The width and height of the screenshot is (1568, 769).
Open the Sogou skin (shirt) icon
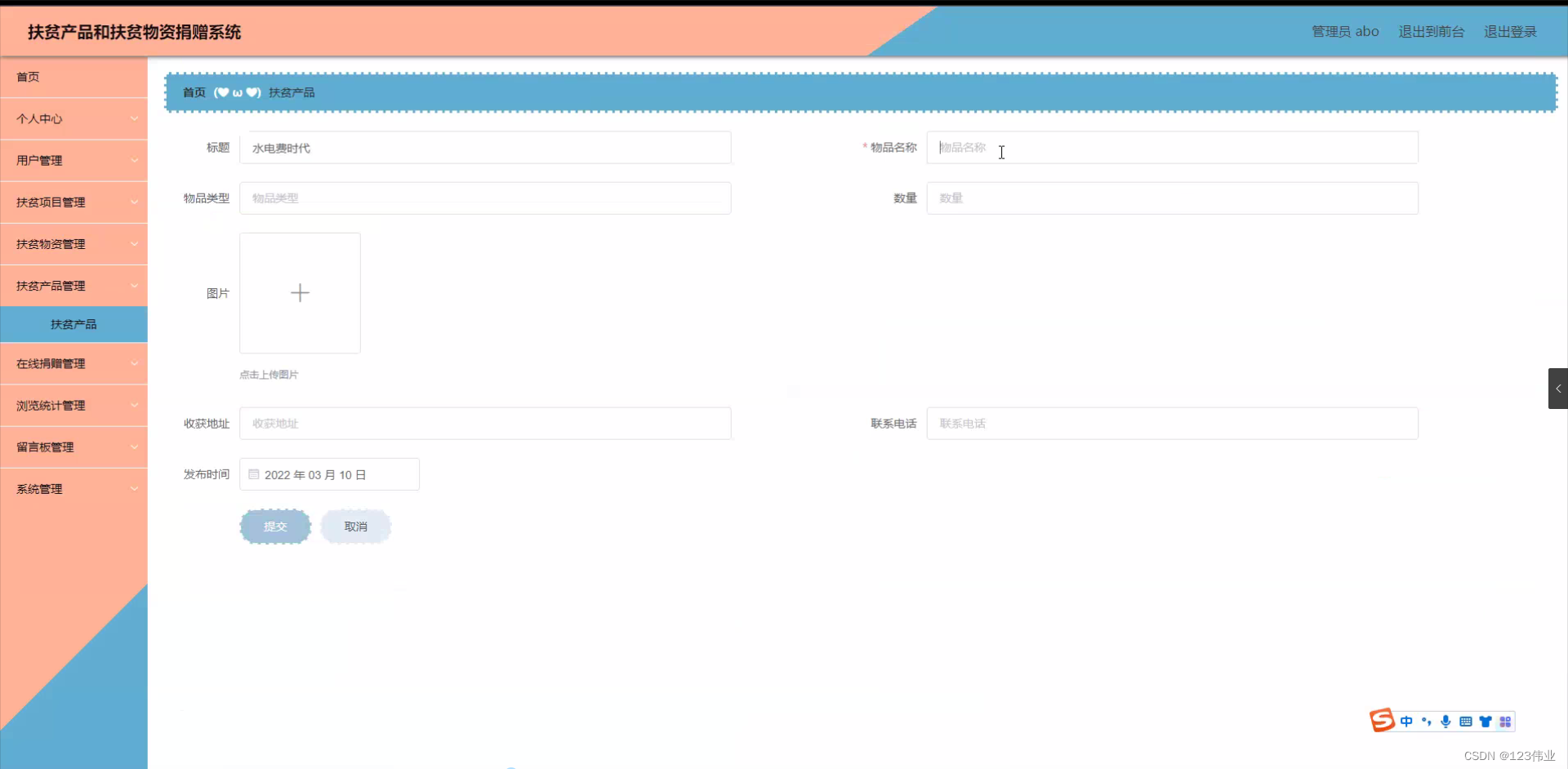click(x=1486, y=721)
